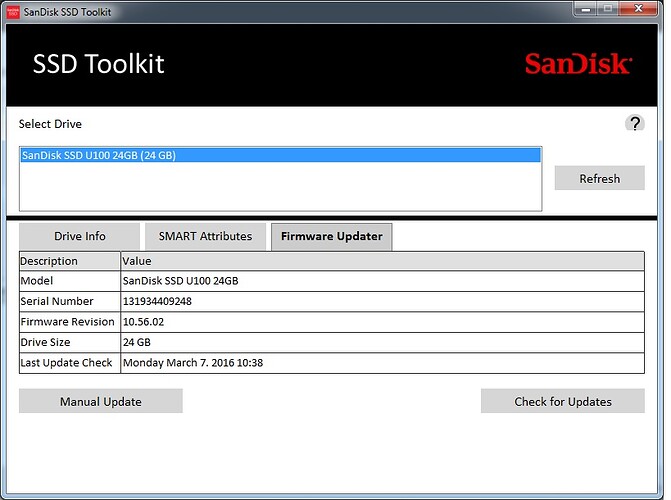Select serial number 131934409248

(157, 301)
